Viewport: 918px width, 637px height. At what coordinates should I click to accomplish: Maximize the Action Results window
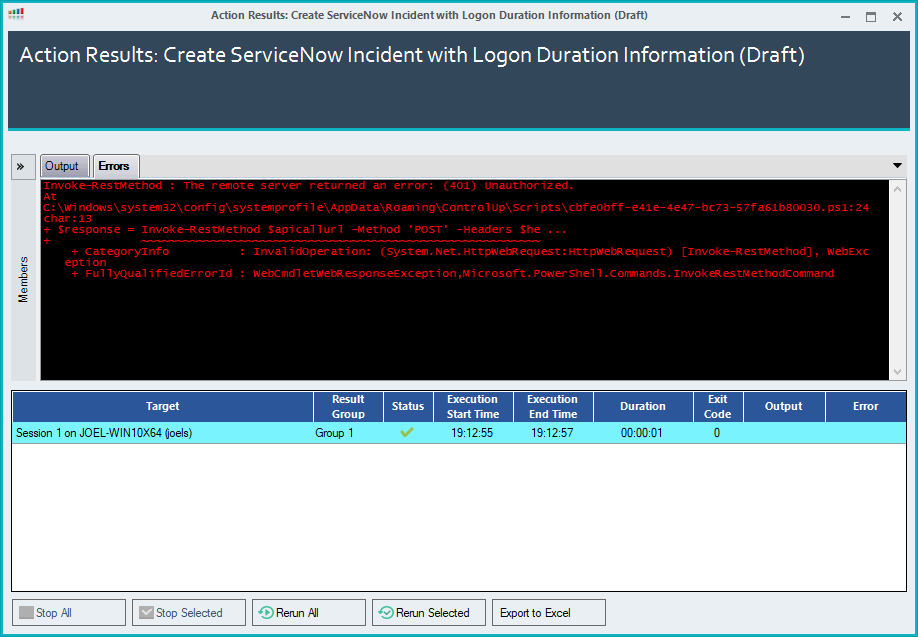coord(871,16)
